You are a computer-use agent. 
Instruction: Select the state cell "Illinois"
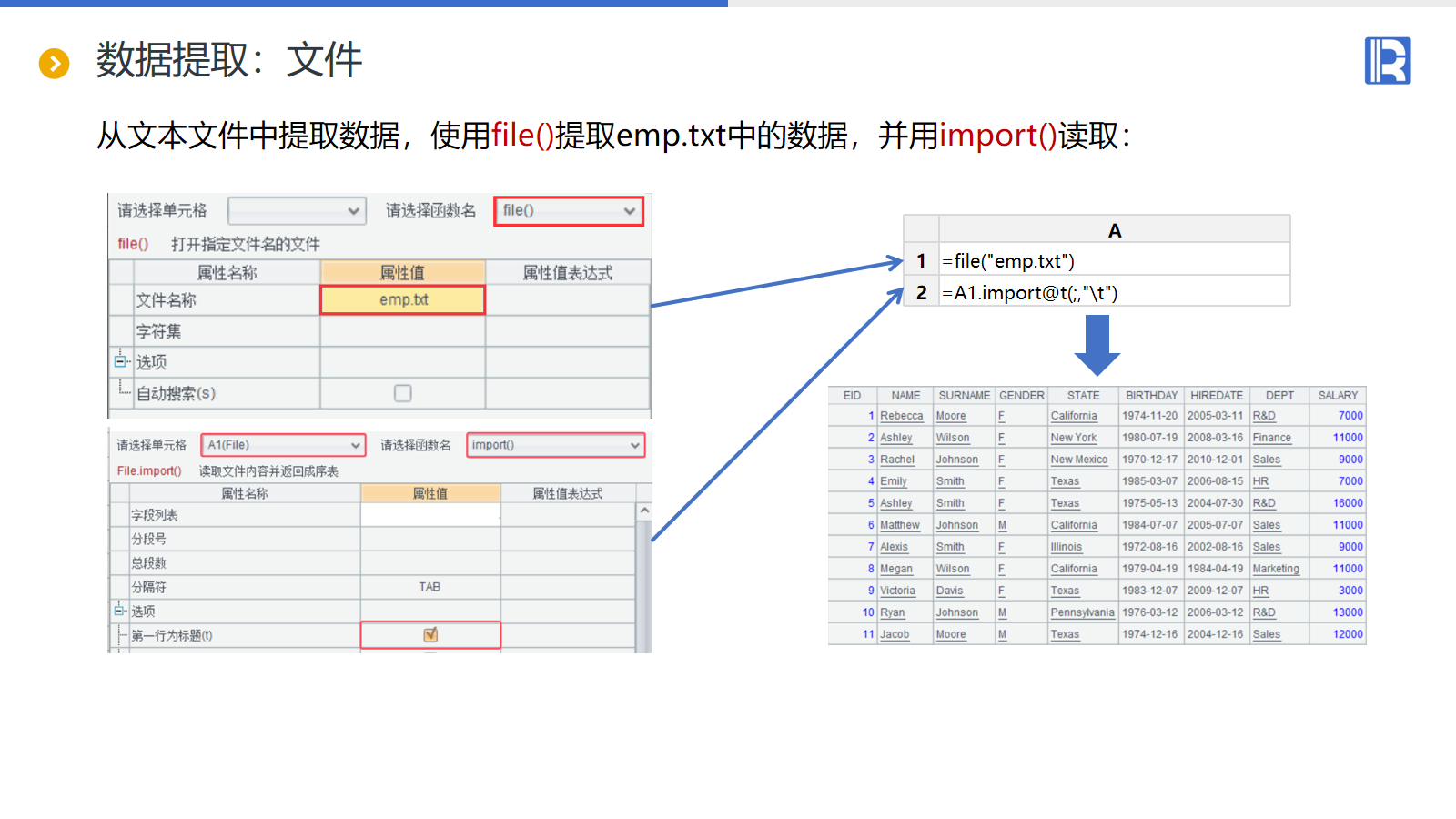point(1084,547)
